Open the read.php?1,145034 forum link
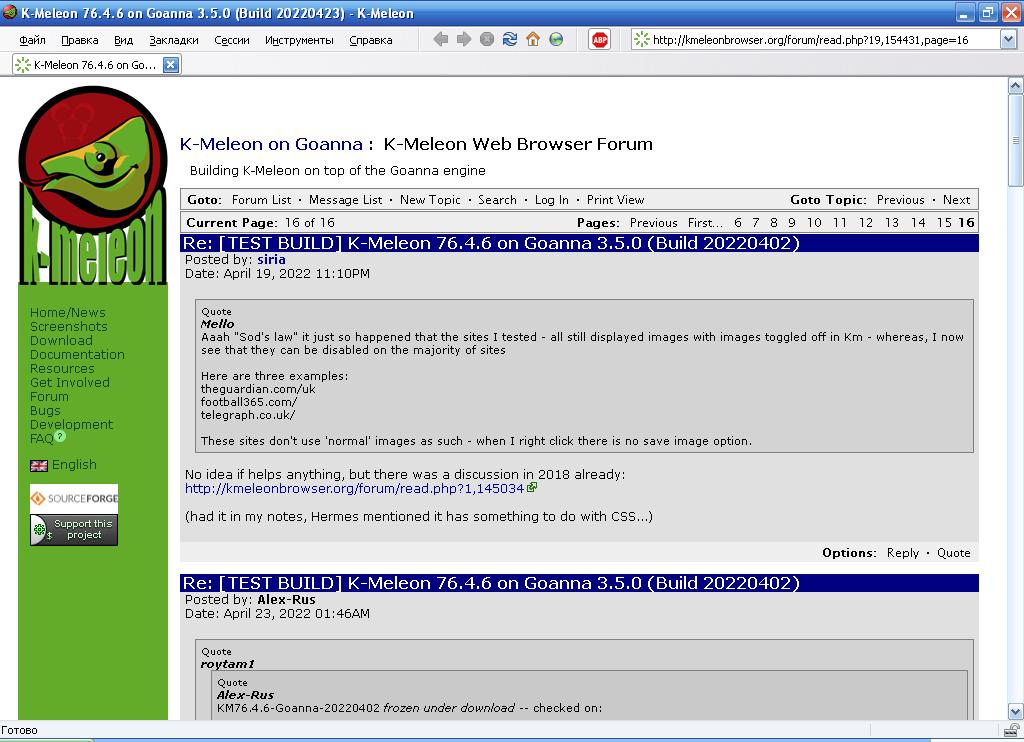The image size is (1024, 742). [x=355, y=489]
